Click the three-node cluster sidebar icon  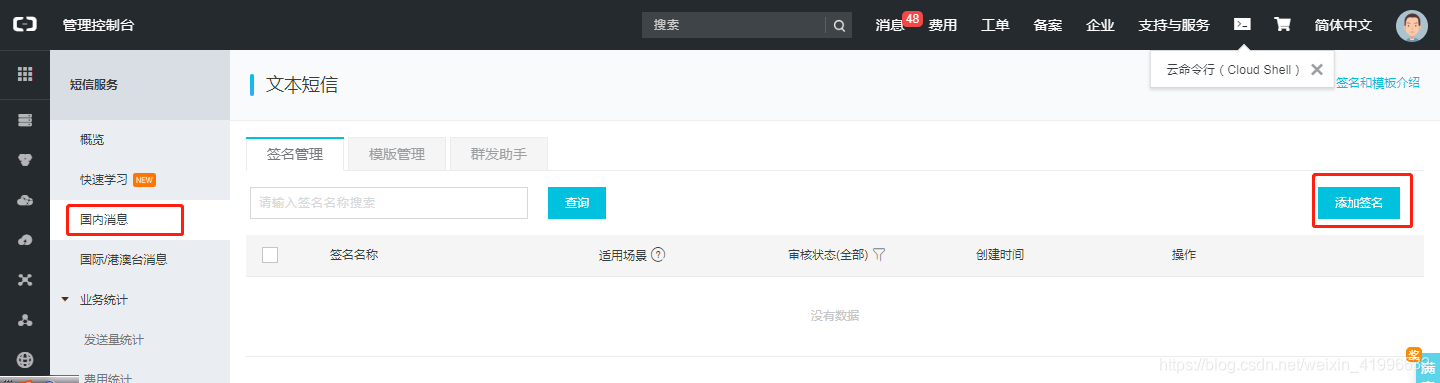click(25, 320)
